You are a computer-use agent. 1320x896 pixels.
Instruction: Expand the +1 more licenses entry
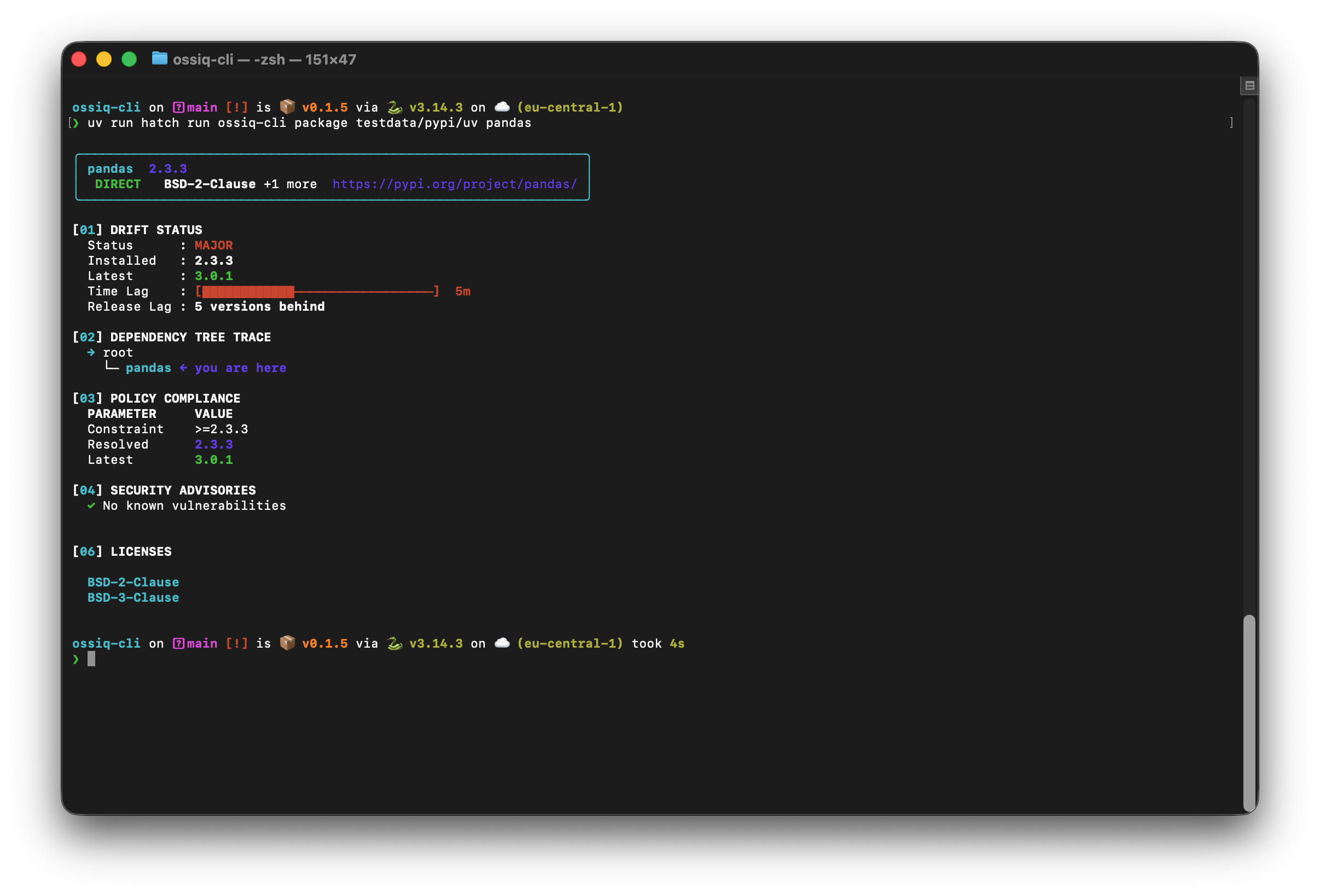pos(290,184)
